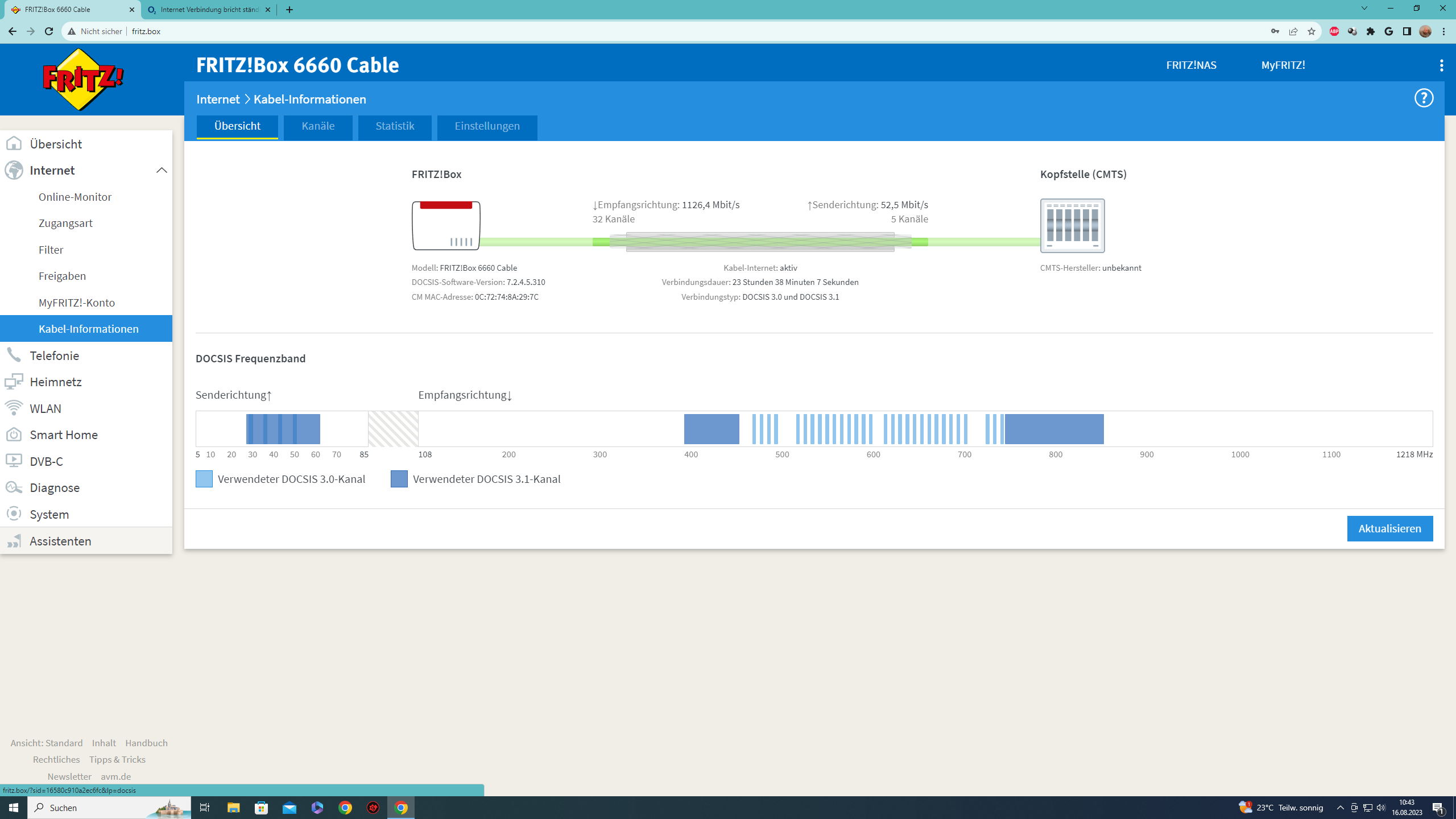Image resolution: width=1456 pixels, height=819 pixels.
Task: Click the Heimnetz network icon
Action: click(14, 382)
